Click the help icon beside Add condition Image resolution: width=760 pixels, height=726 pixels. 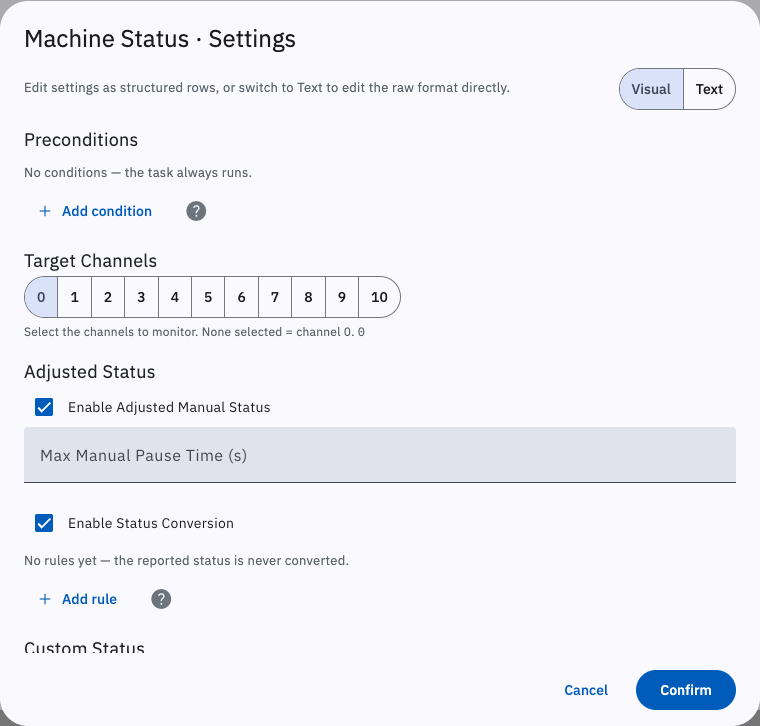(x=196, y=211)
